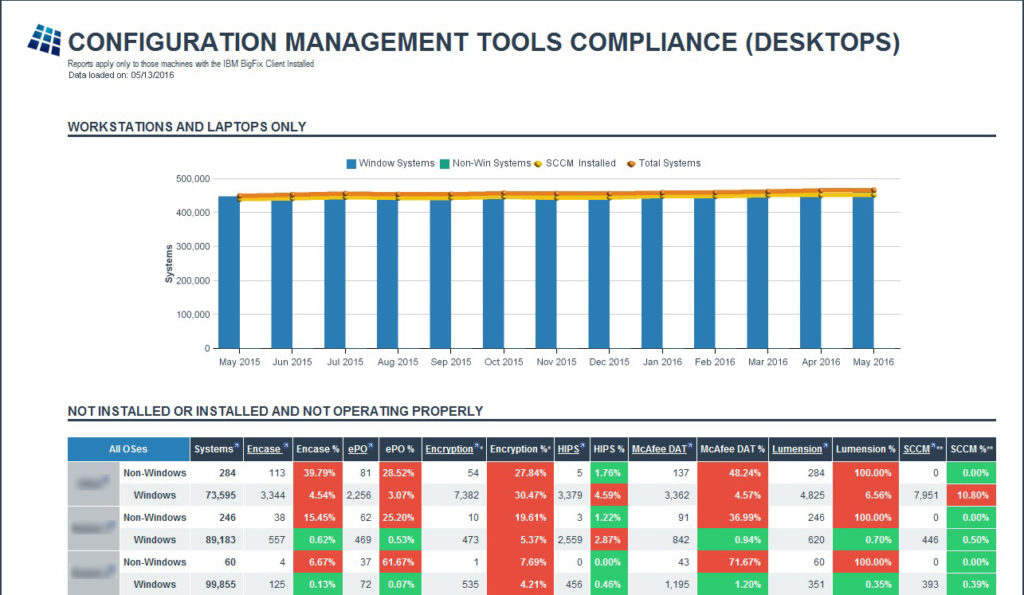Viewport: 1024px width, 595px height.
Task: Click the Workstations and Laptops Only heading
Action: click(x=187, y=127)
